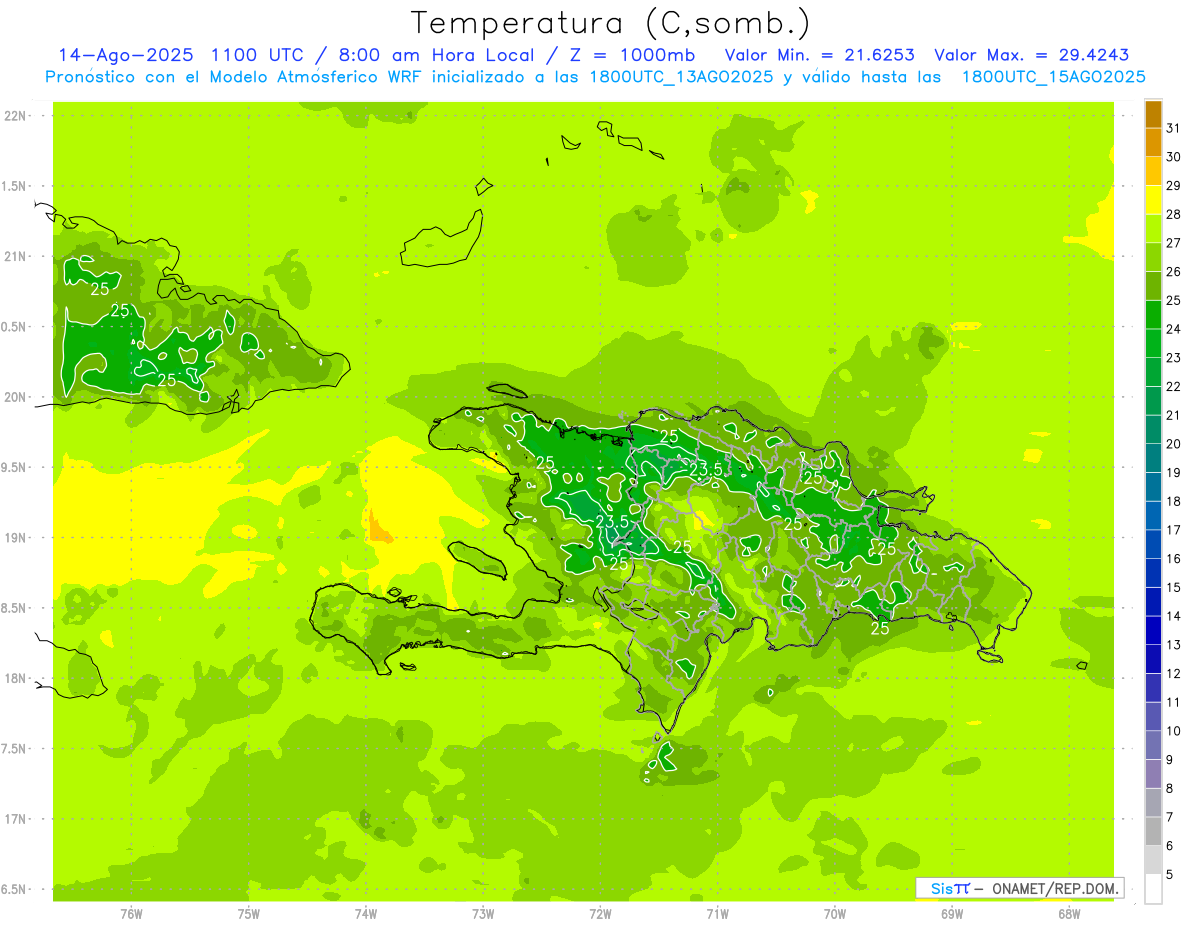Screen dimensions: 1200x927
Task: Click "Valor Max. = 29.4243"
Action: pyautogui.click(x=1033, y=55)
